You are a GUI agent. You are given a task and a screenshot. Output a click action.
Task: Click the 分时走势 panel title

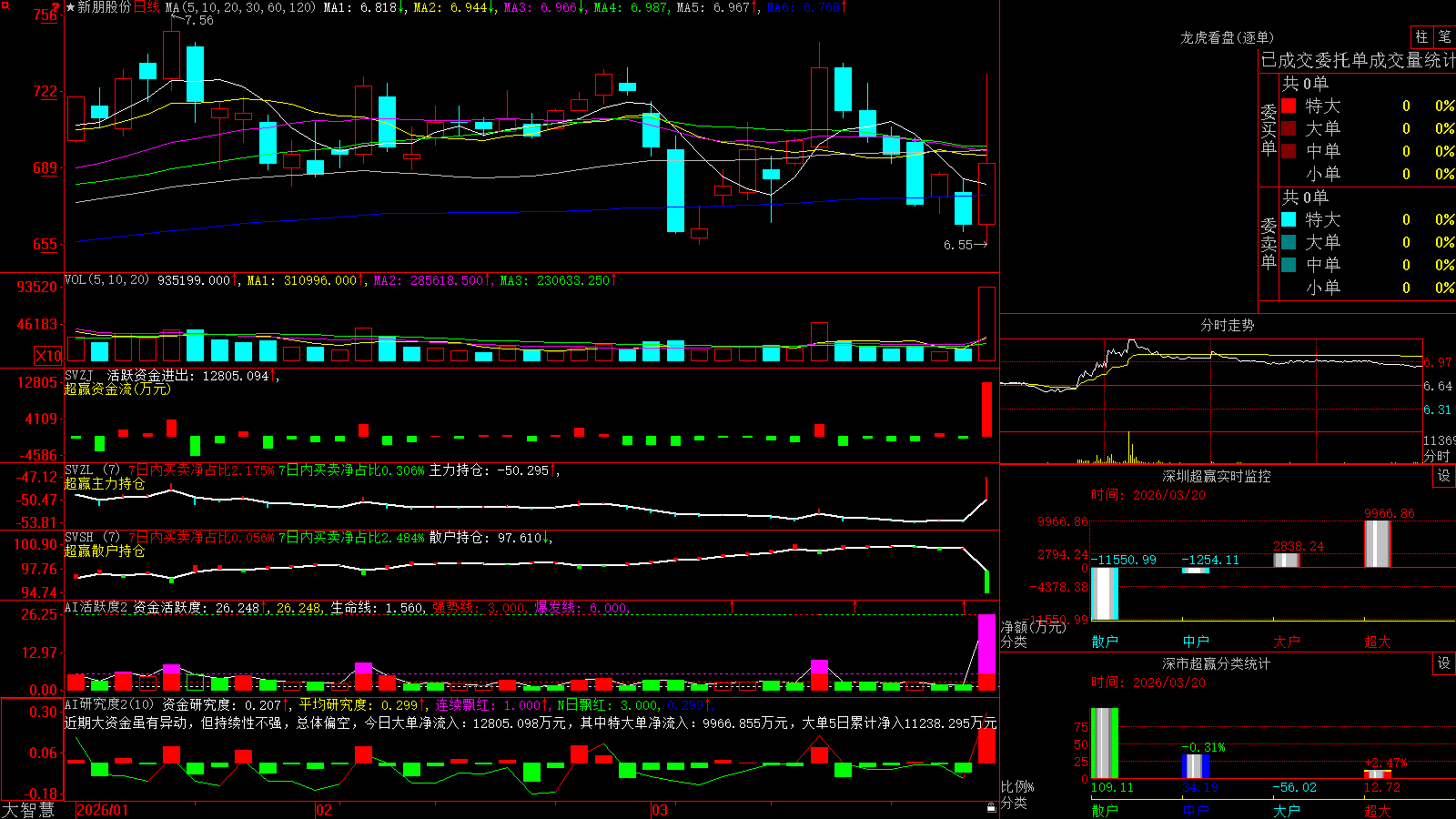[x=1228, y=325]
